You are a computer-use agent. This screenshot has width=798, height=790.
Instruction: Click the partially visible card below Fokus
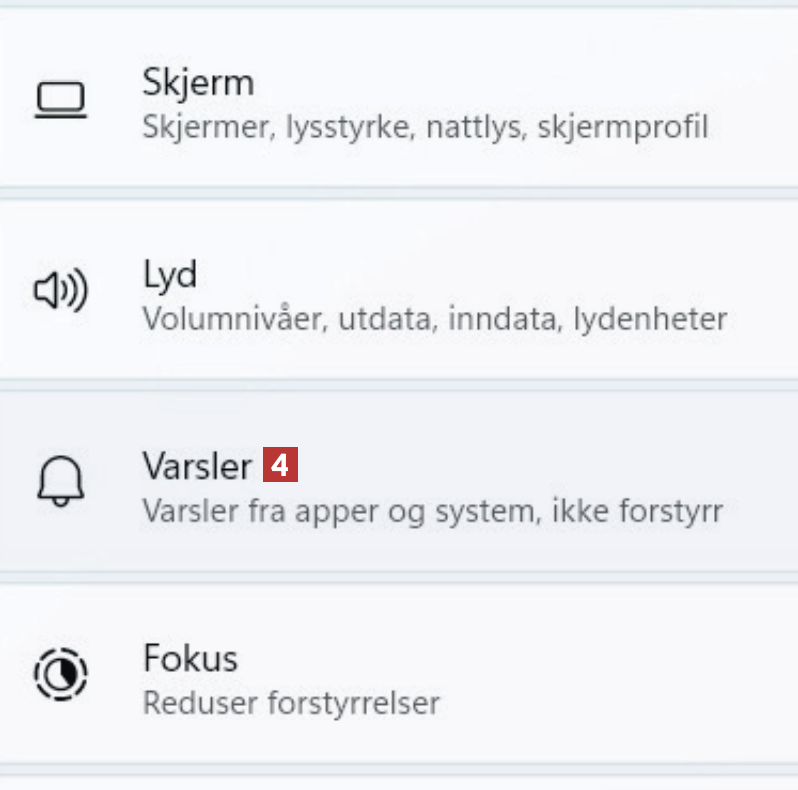point(400,782)
